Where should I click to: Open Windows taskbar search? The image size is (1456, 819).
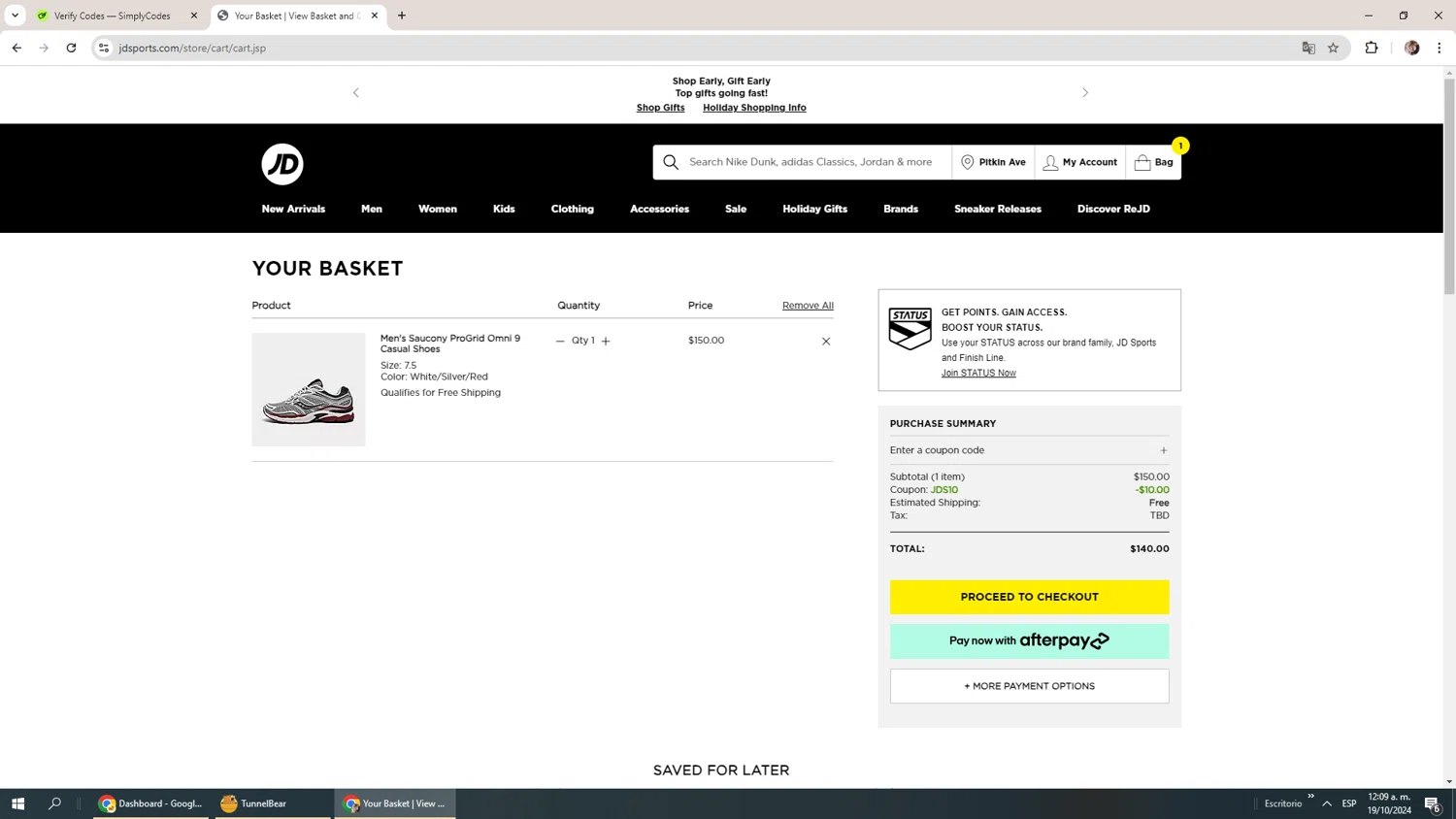point(54,803)
